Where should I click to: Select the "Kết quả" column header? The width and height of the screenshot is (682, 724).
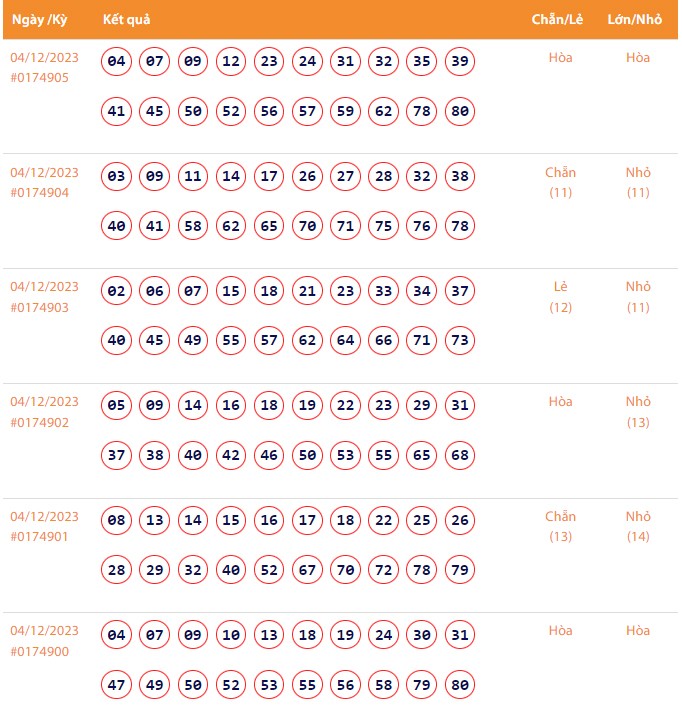pyautogui.click(x=127, y=21)
